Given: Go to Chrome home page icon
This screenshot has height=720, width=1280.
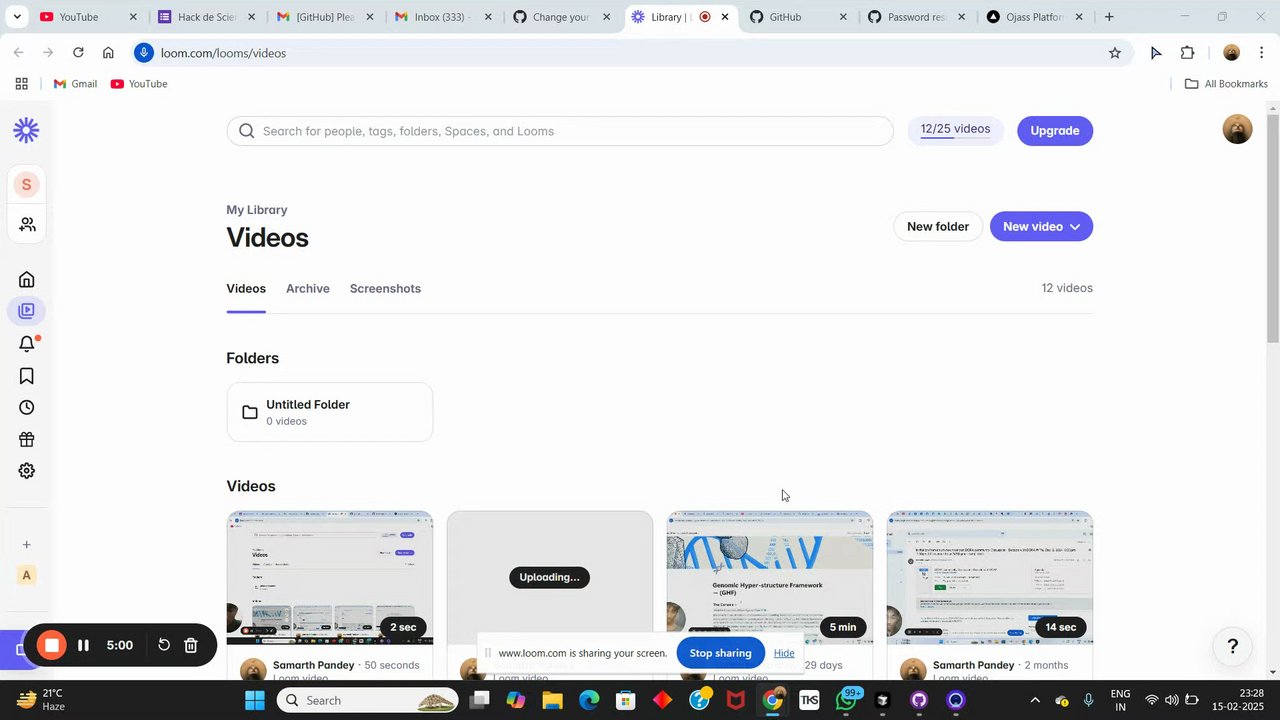Looking at the screenshot, I should click(108, 53).
